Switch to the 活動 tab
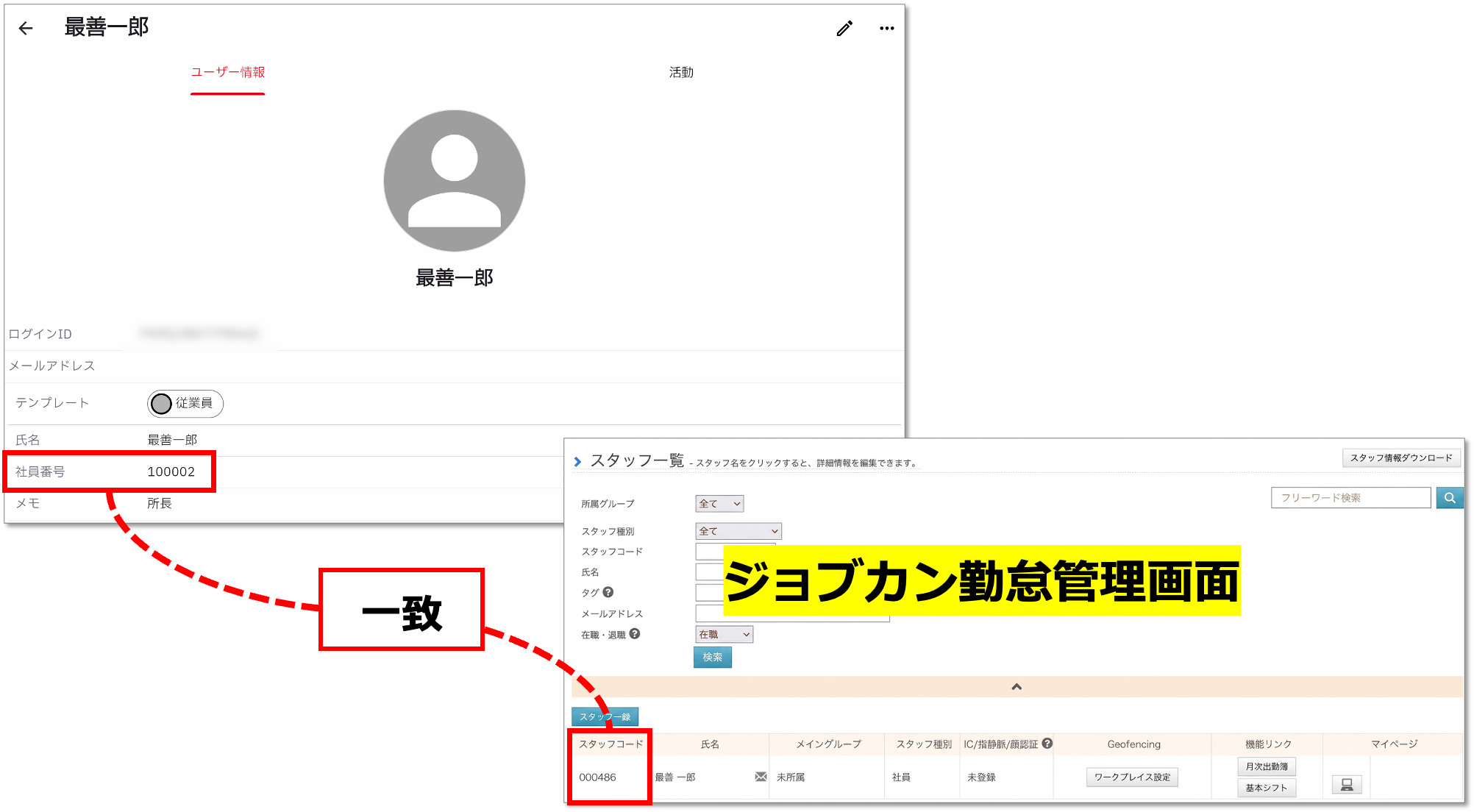This screenshot has height=812, width=1474. point(681,72)
